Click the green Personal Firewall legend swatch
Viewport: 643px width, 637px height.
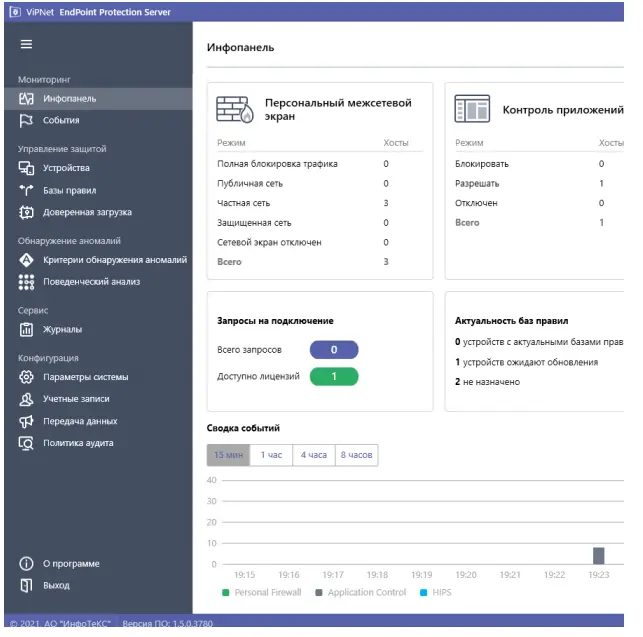click(226, 593)
